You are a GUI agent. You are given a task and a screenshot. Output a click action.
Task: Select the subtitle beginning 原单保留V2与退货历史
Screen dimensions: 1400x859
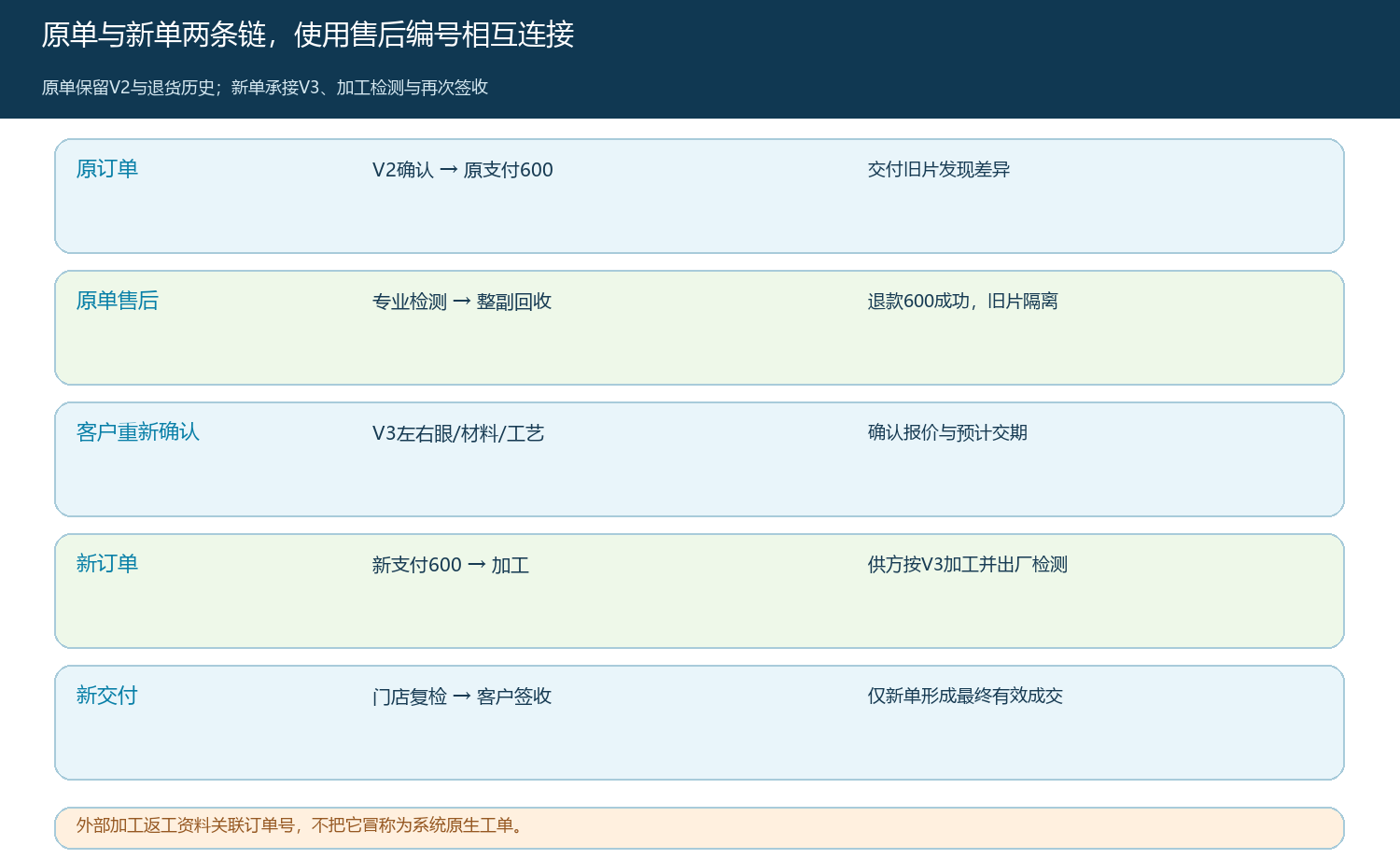[265, 88]
